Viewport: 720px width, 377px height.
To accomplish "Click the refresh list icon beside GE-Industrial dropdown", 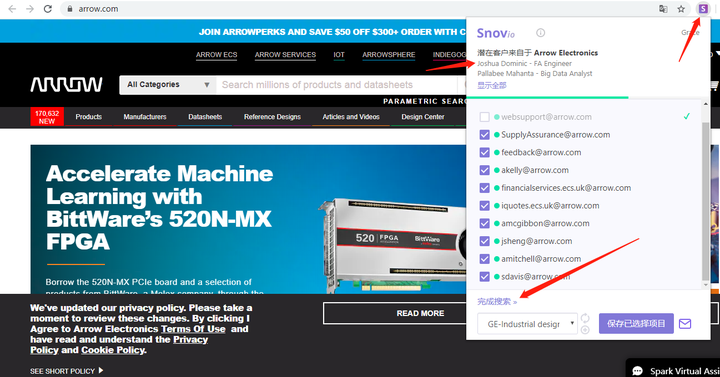I will coord(585,318).
